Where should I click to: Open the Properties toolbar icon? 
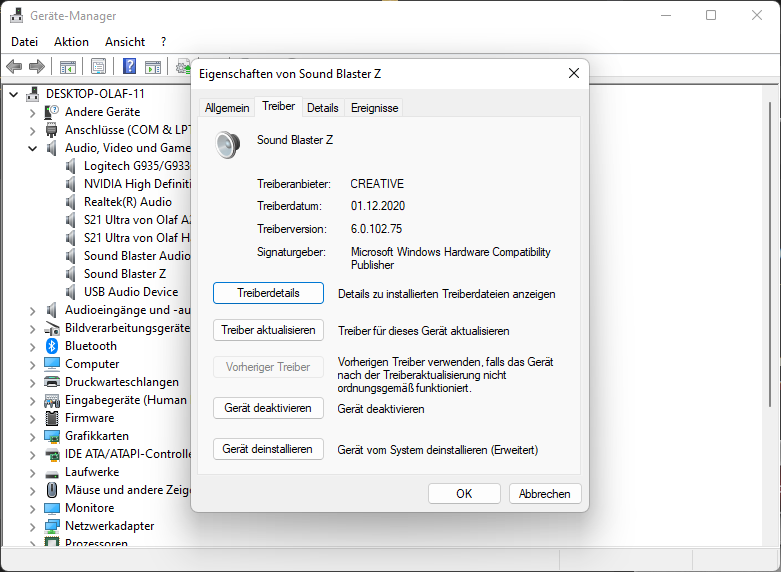pyautogui.click(x=99, y=66)
